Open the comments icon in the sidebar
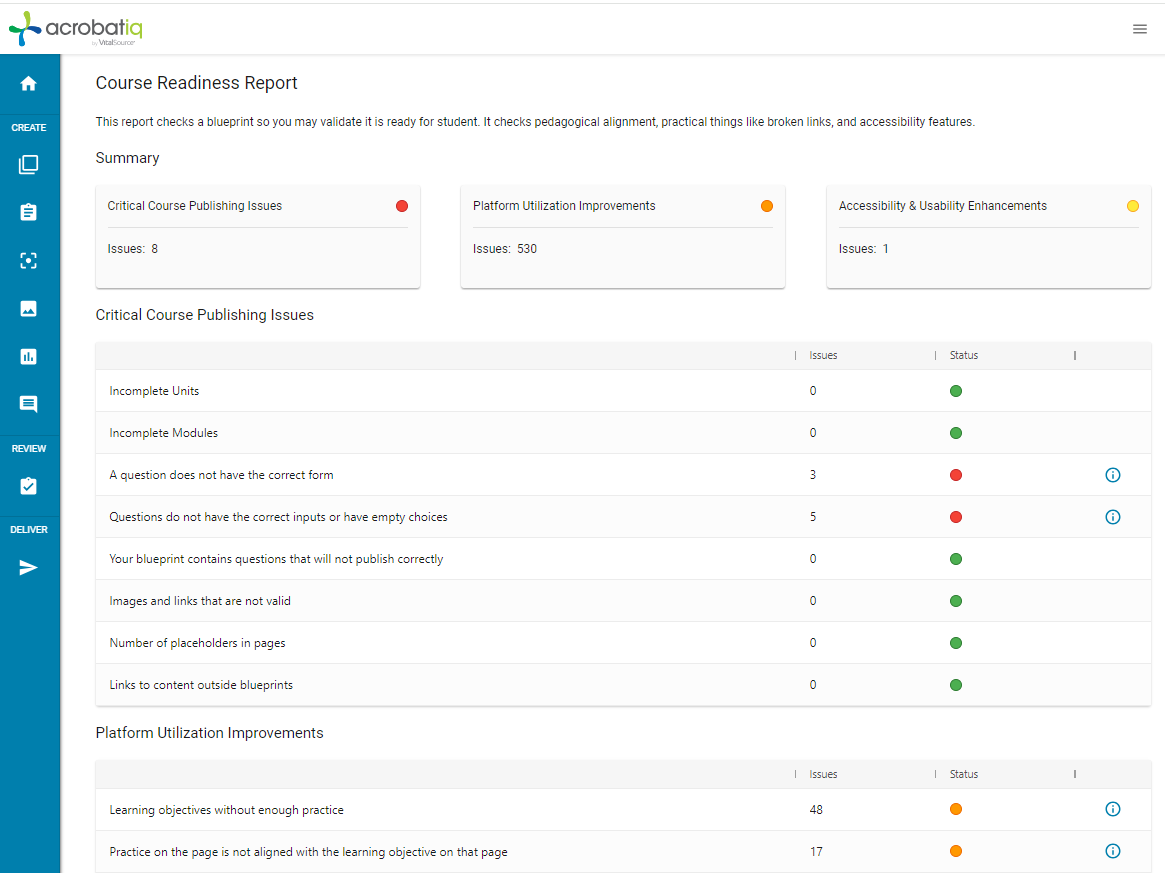 pyautogui.click(x=30, y=404)
